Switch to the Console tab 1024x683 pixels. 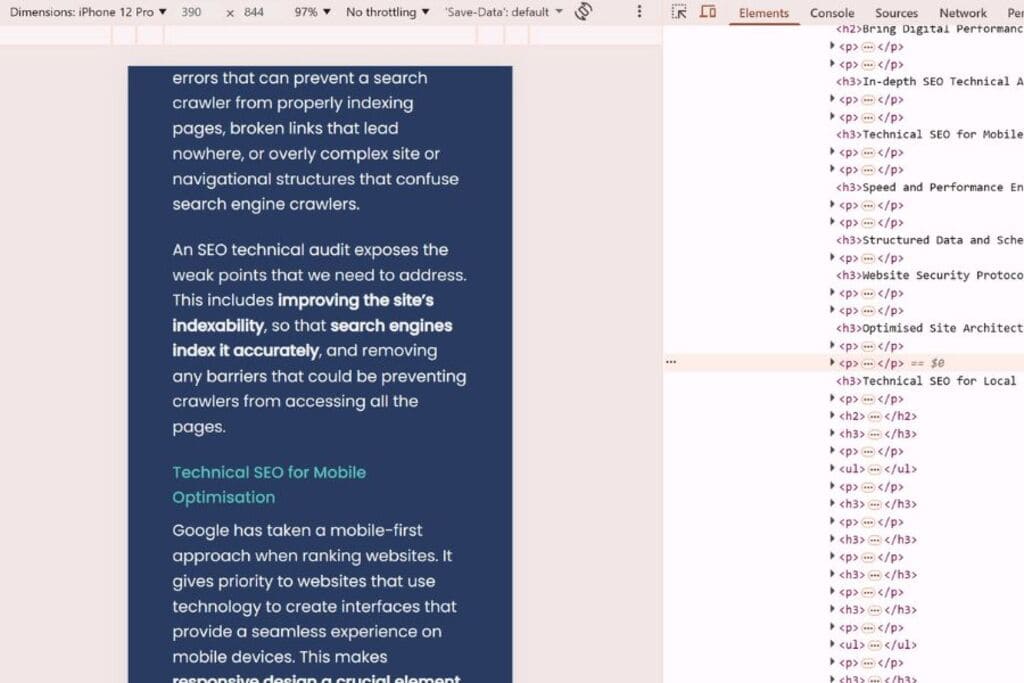tap(831, 13)
